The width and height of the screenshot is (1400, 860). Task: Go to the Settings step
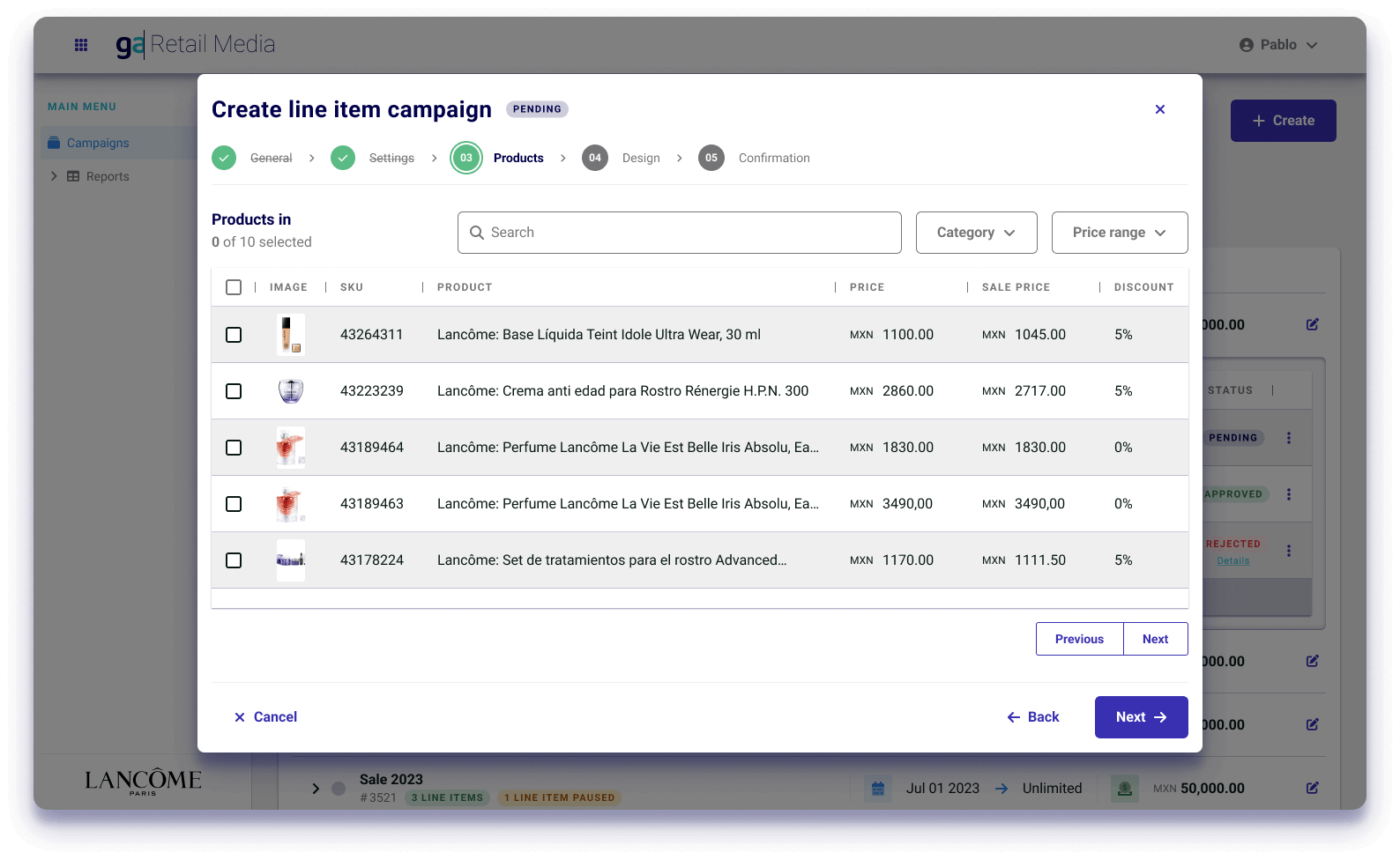pyautogui.click(x=391, y=158)
